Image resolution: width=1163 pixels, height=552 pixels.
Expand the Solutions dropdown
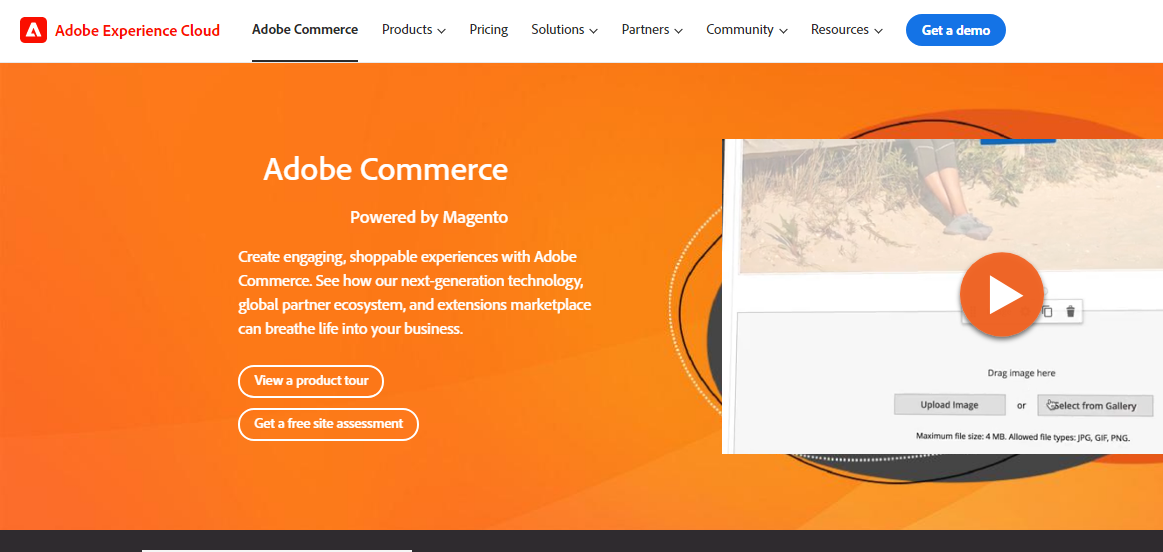564,30
